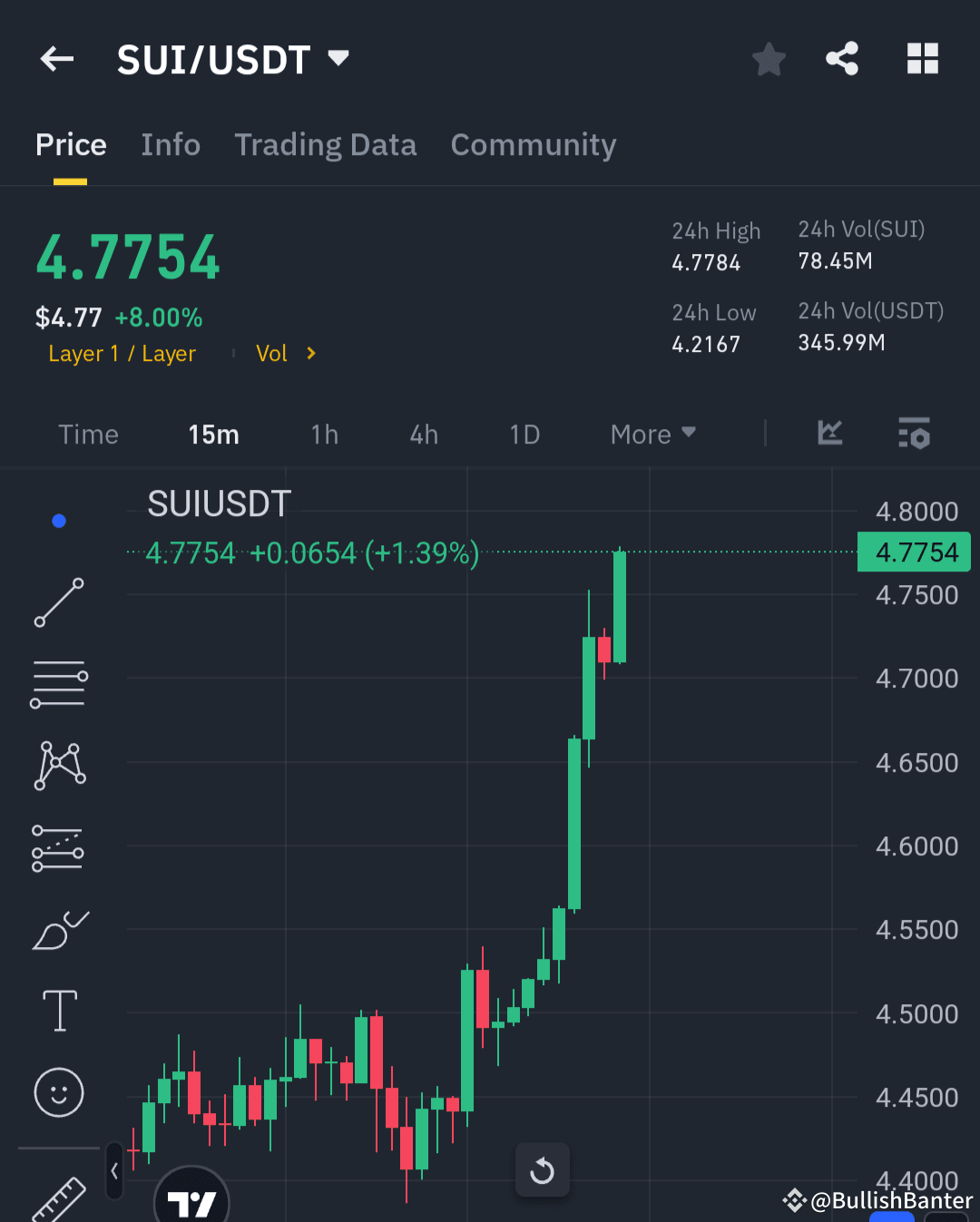Select the 1h timeframe
980x1222 pixels.
point(325,434)
